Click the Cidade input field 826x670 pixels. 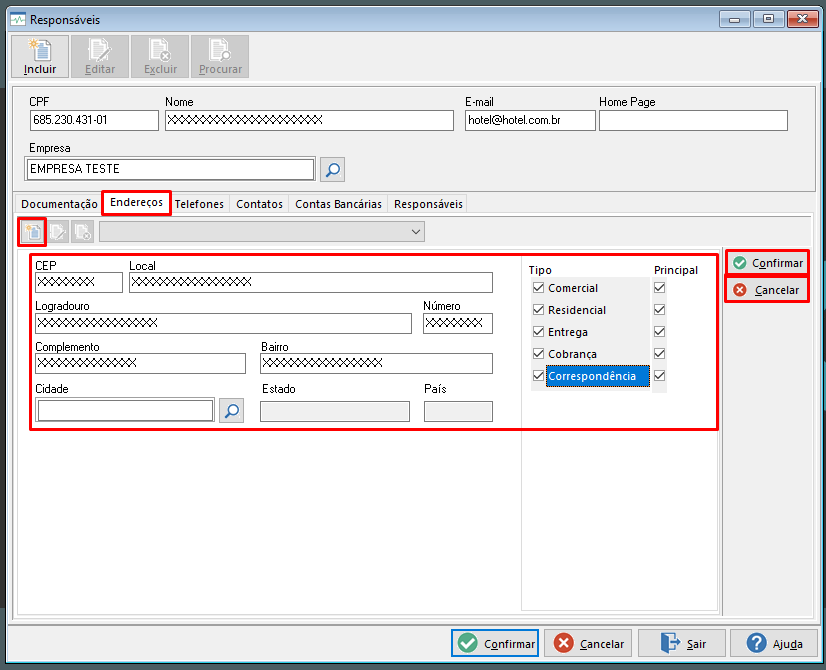tap(125, 410)
